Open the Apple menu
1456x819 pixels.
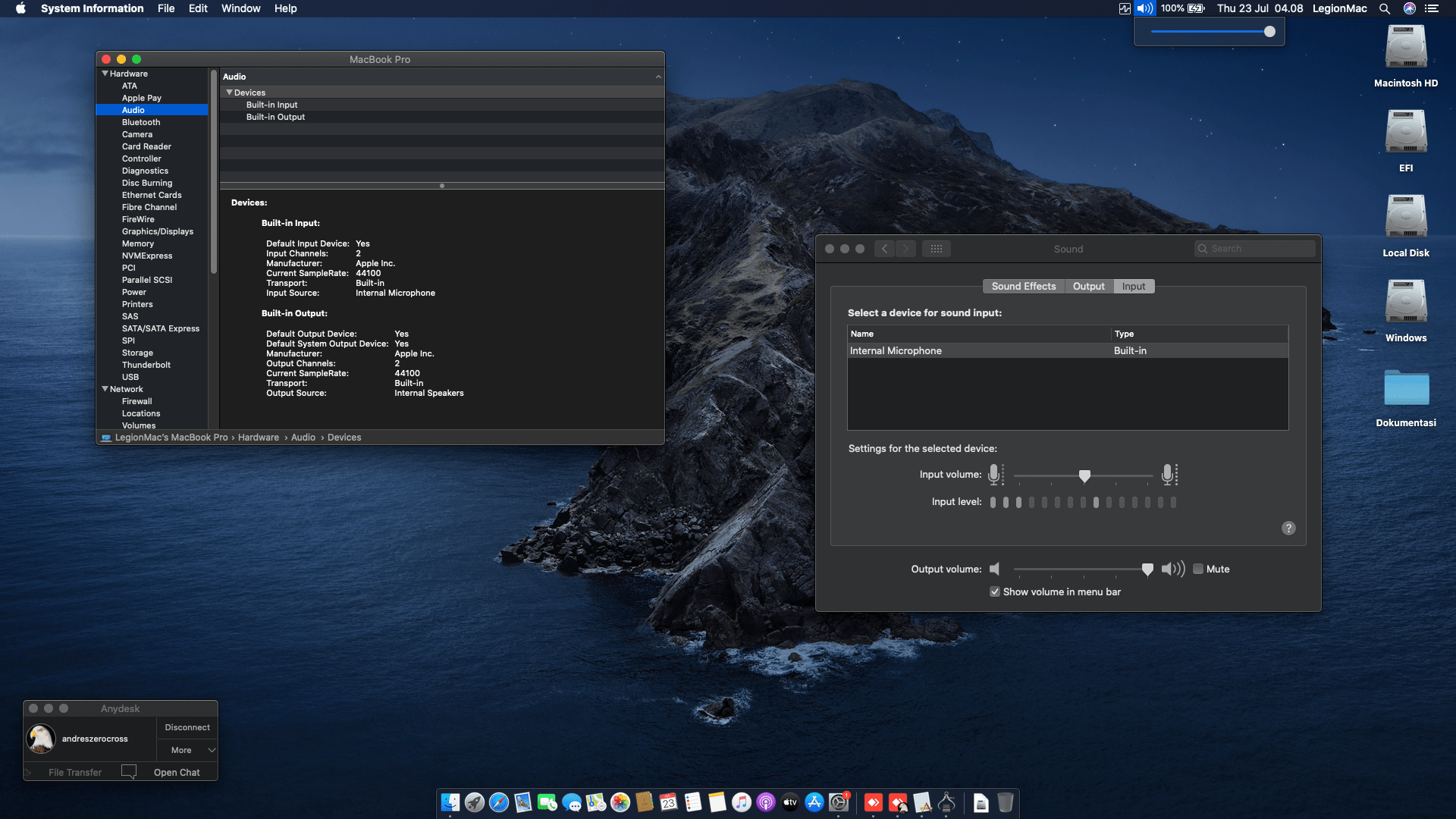[20, 8]
